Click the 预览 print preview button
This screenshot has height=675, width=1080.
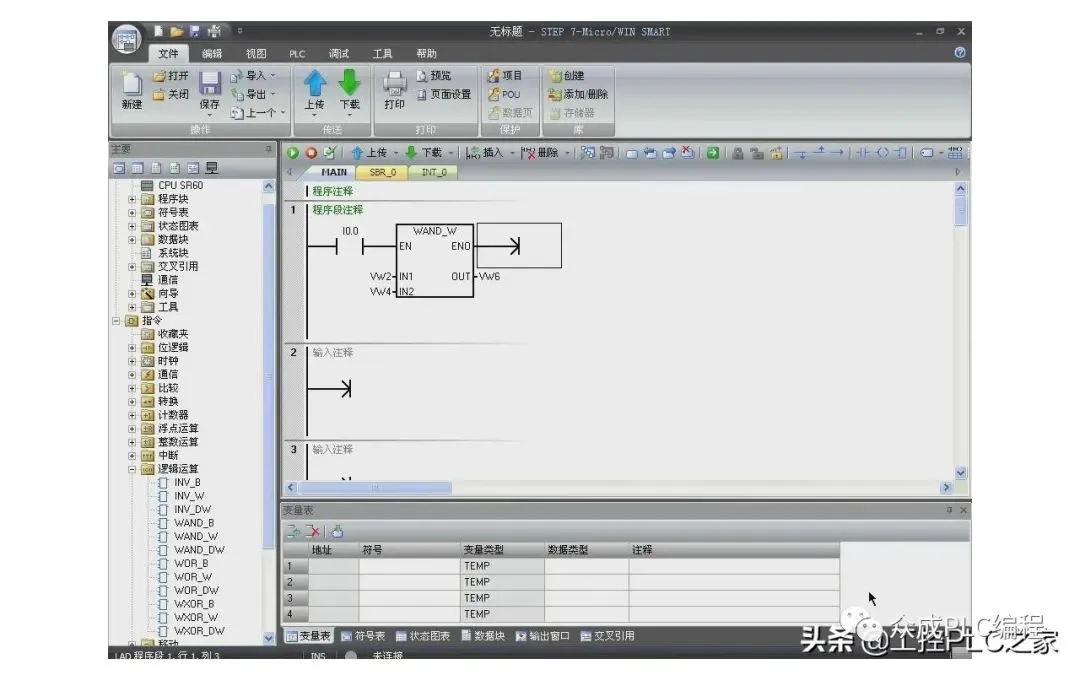(434, 76)
